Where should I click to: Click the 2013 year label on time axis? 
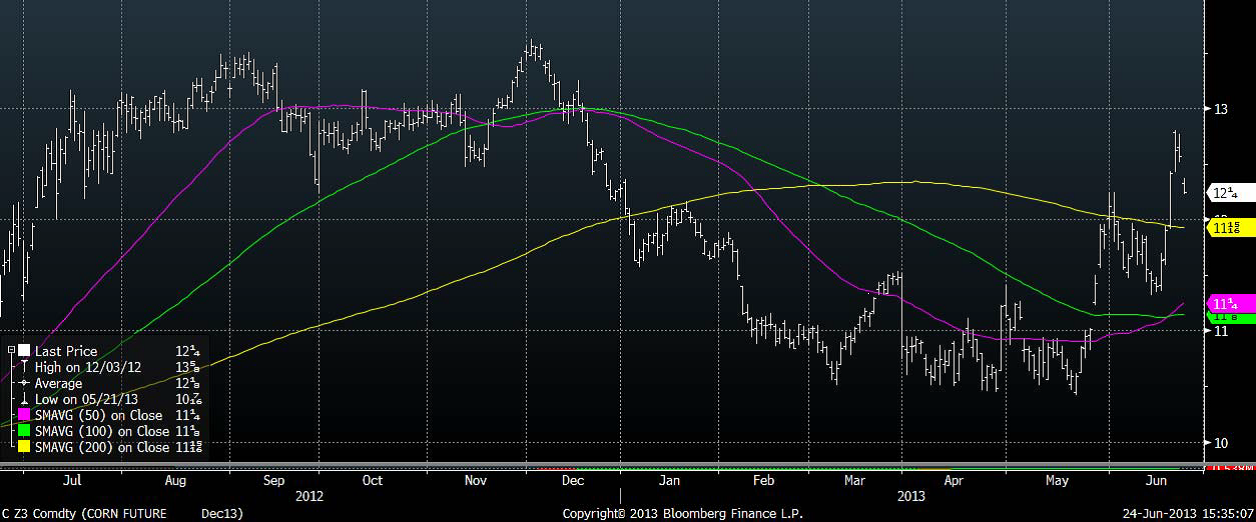911,496
